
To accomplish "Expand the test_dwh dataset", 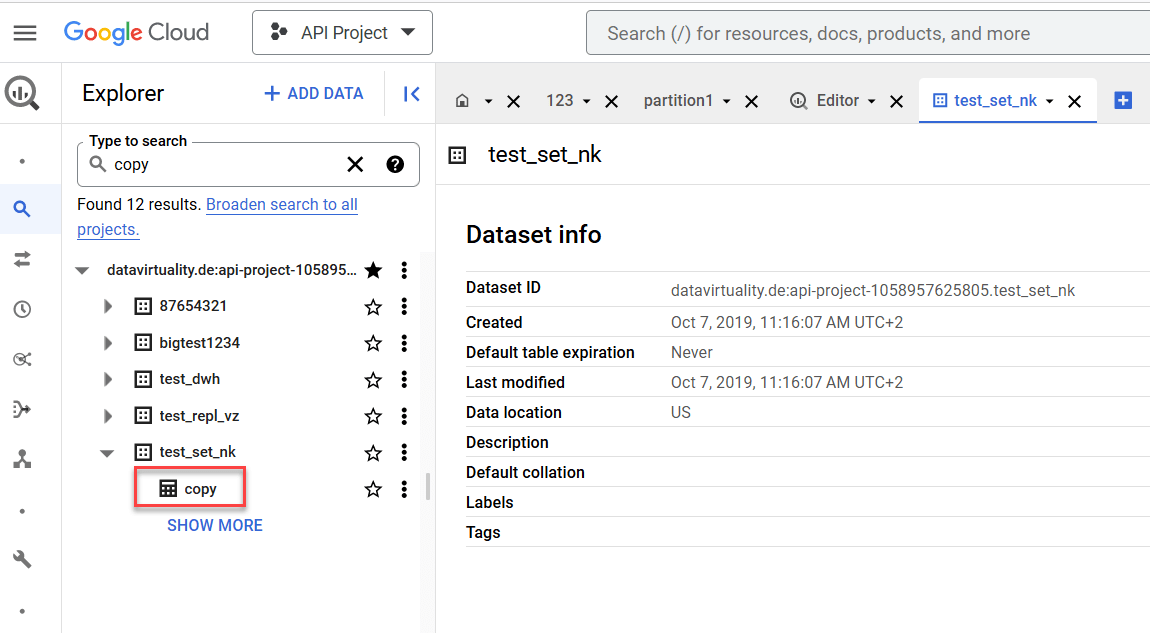I will 107,379.
